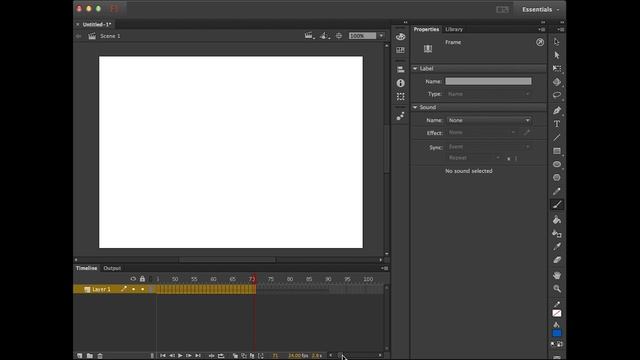Toggle Layer 1 lock dot

142,289
